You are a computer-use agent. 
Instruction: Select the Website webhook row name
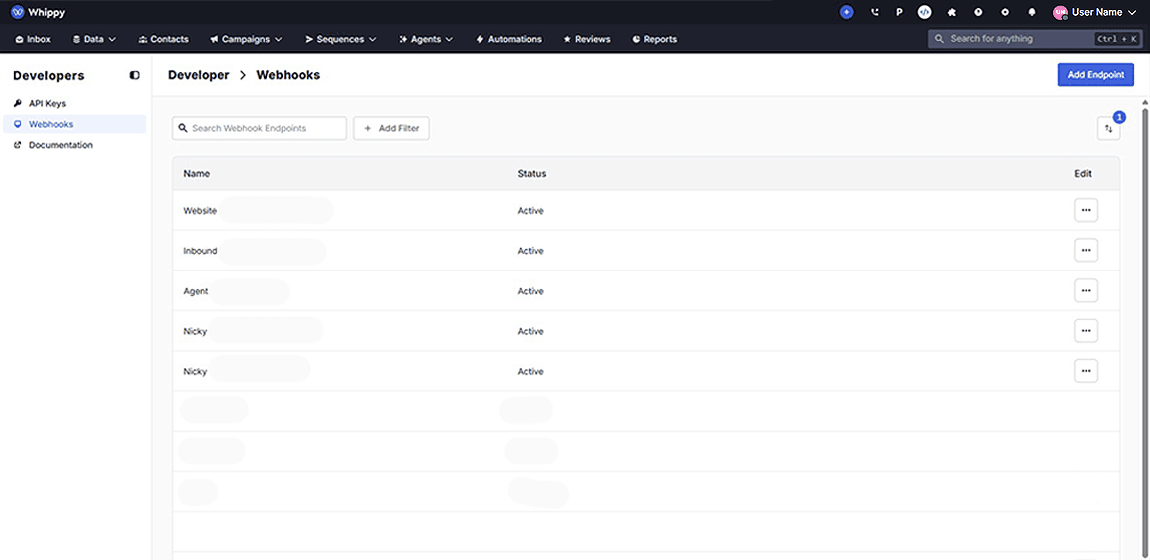(x=200, y=211)
